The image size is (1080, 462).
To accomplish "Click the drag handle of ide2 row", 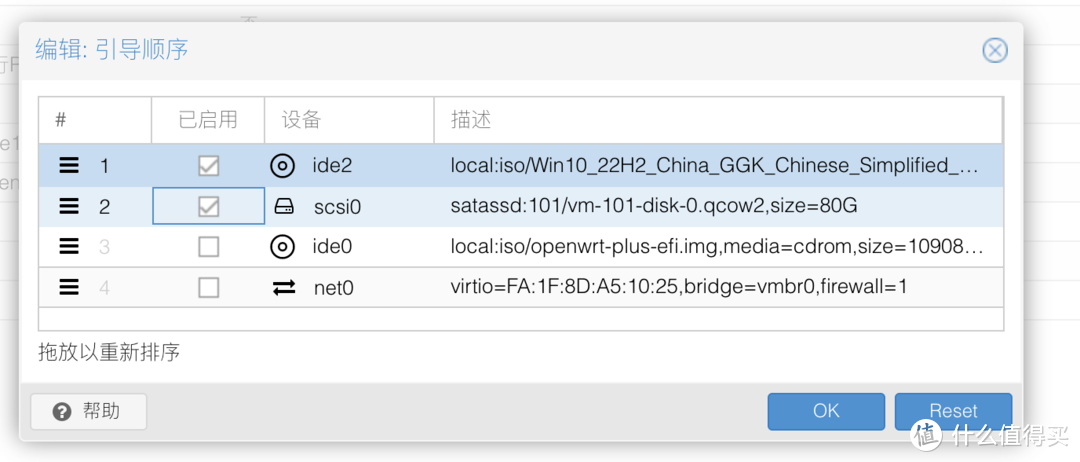I will 68,166.
